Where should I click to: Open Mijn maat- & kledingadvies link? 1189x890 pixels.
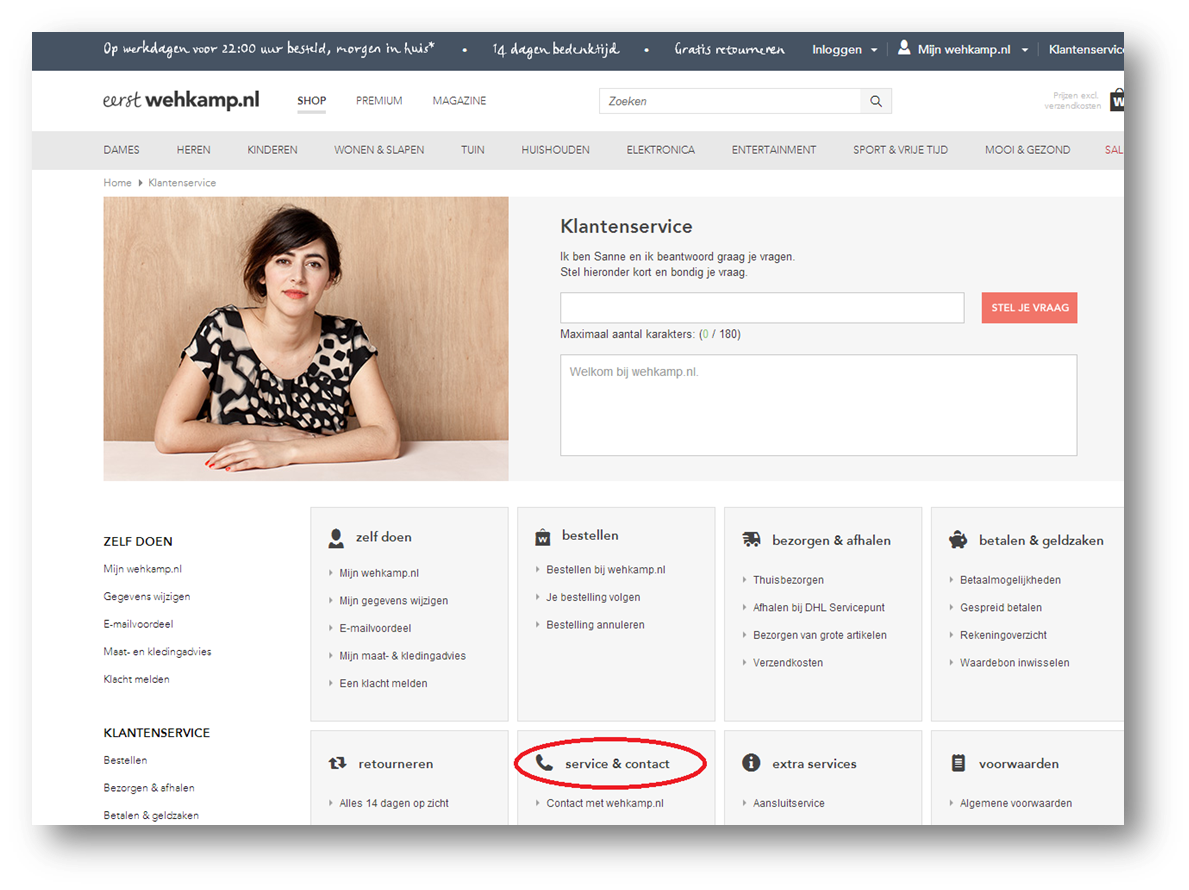click(403, 656)
